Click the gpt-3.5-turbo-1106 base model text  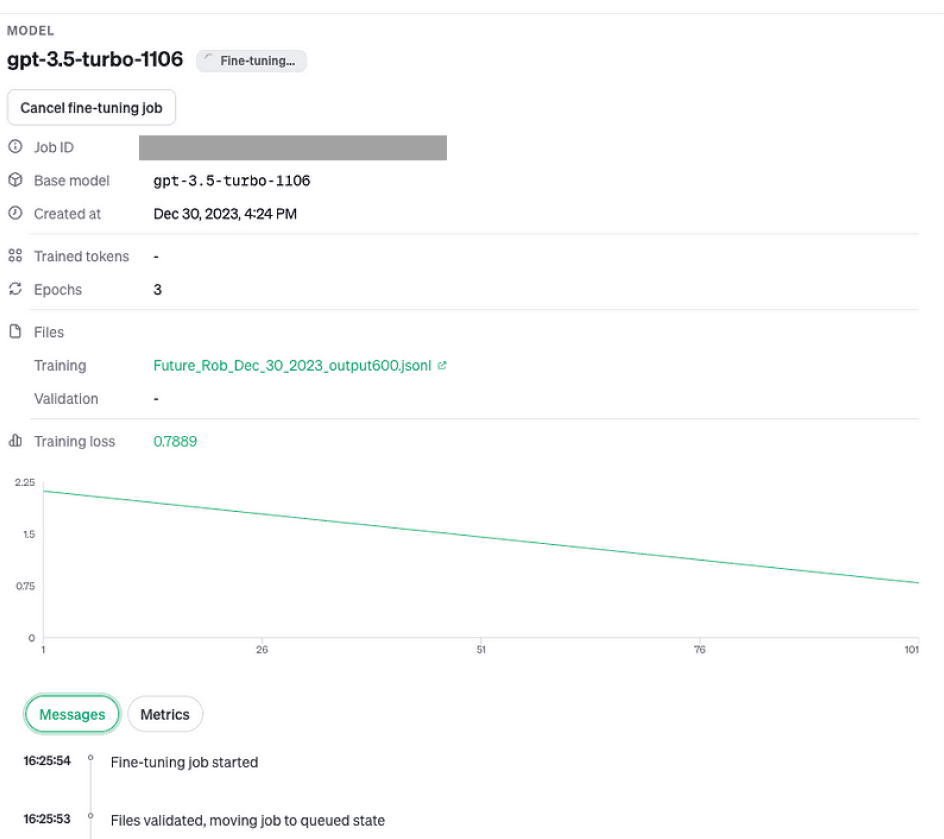[x=232, y=181]
